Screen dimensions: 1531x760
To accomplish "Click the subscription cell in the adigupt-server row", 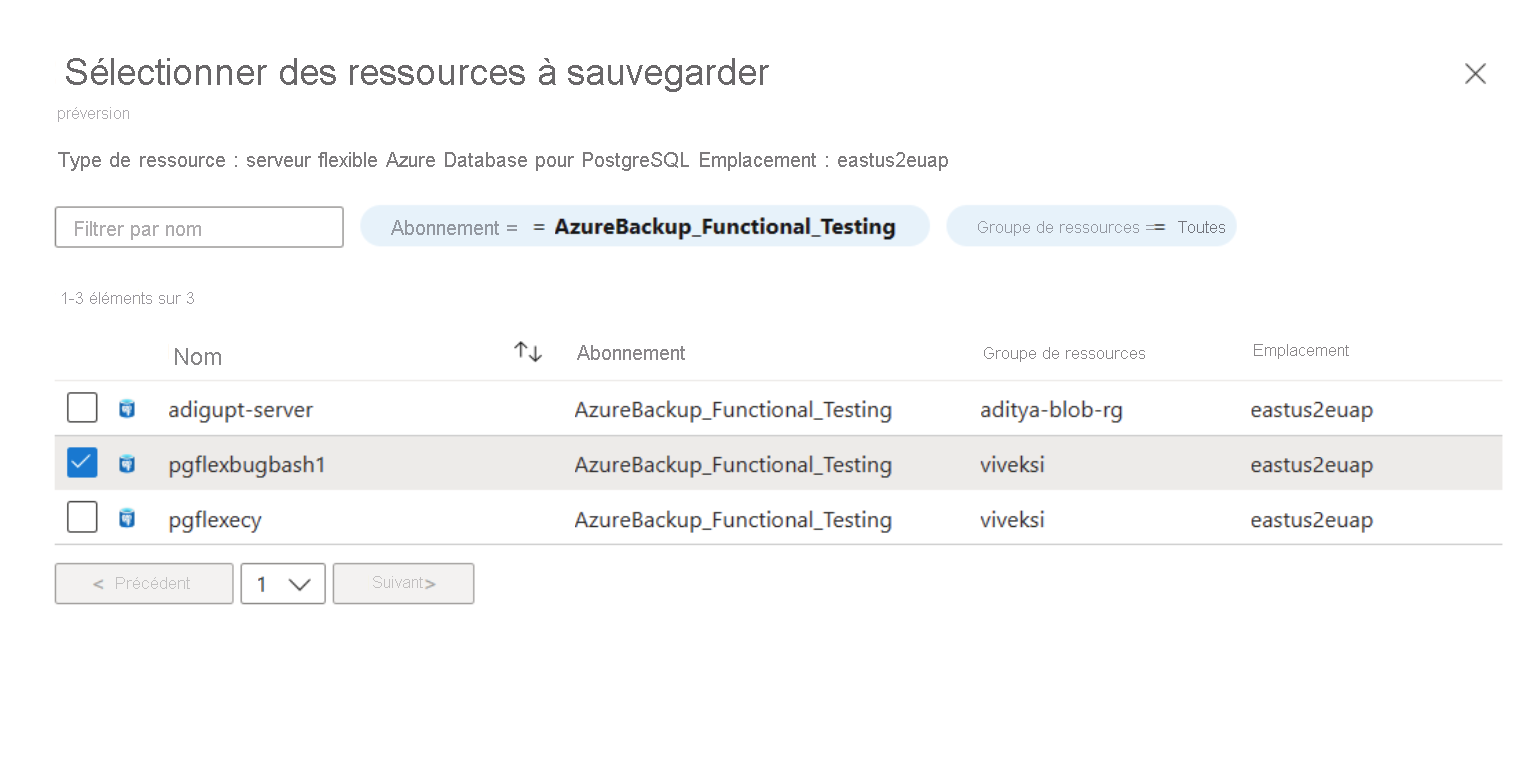I will [x=733, y=410].
